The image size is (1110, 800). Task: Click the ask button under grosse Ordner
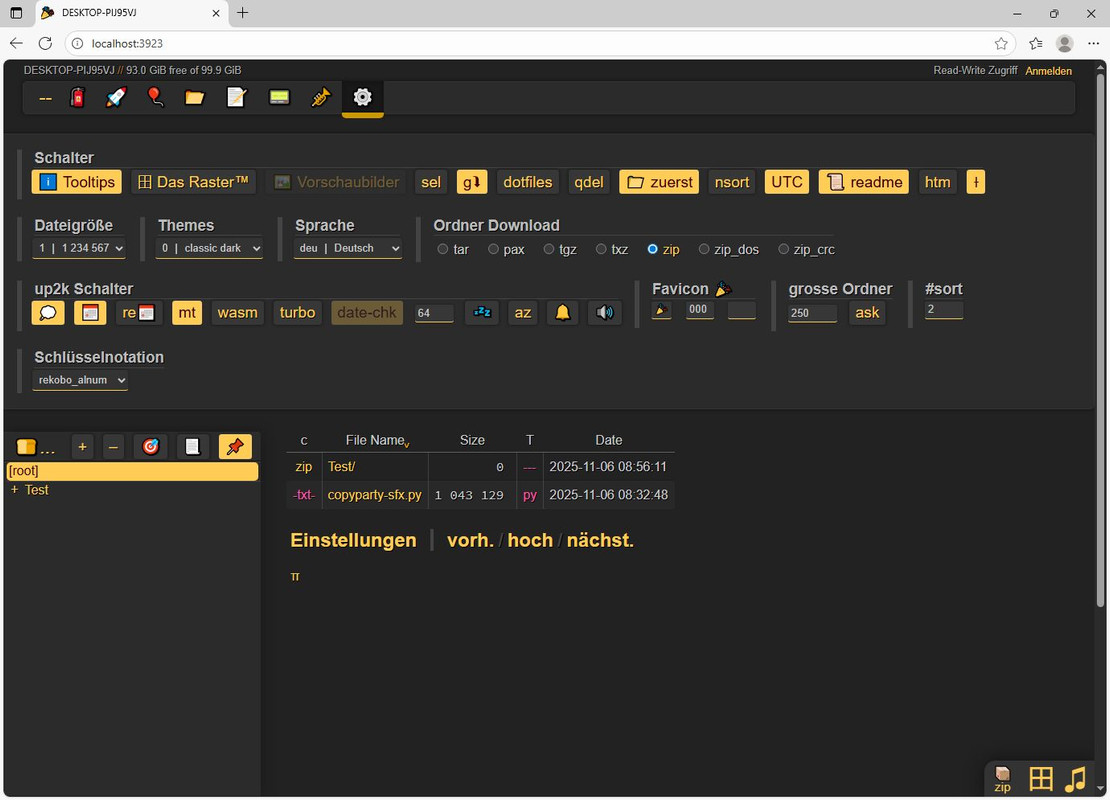tap(867, 313)
